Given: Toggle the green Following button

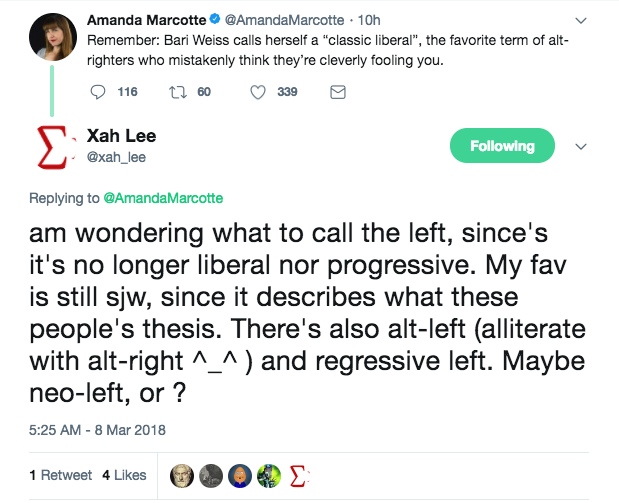Looking at the screenshot, I should click(502, 146).
